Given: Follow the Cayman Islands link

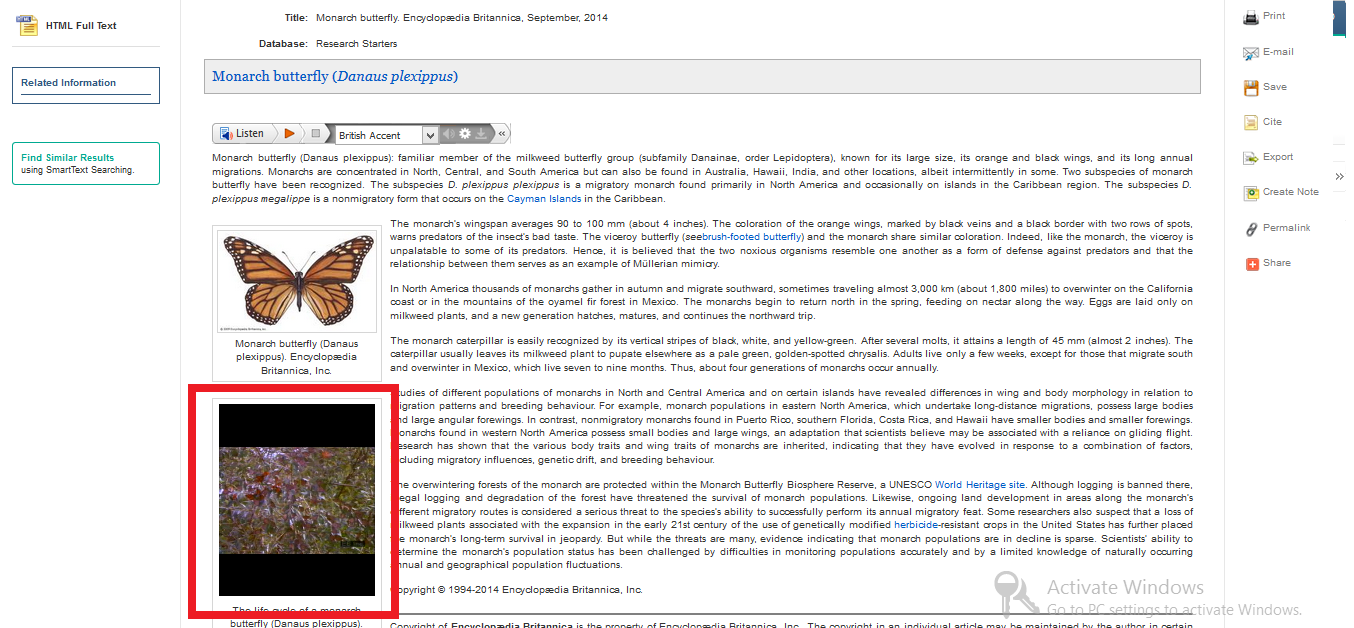Looking at the screenshot, I should click(x=543, y=199).
